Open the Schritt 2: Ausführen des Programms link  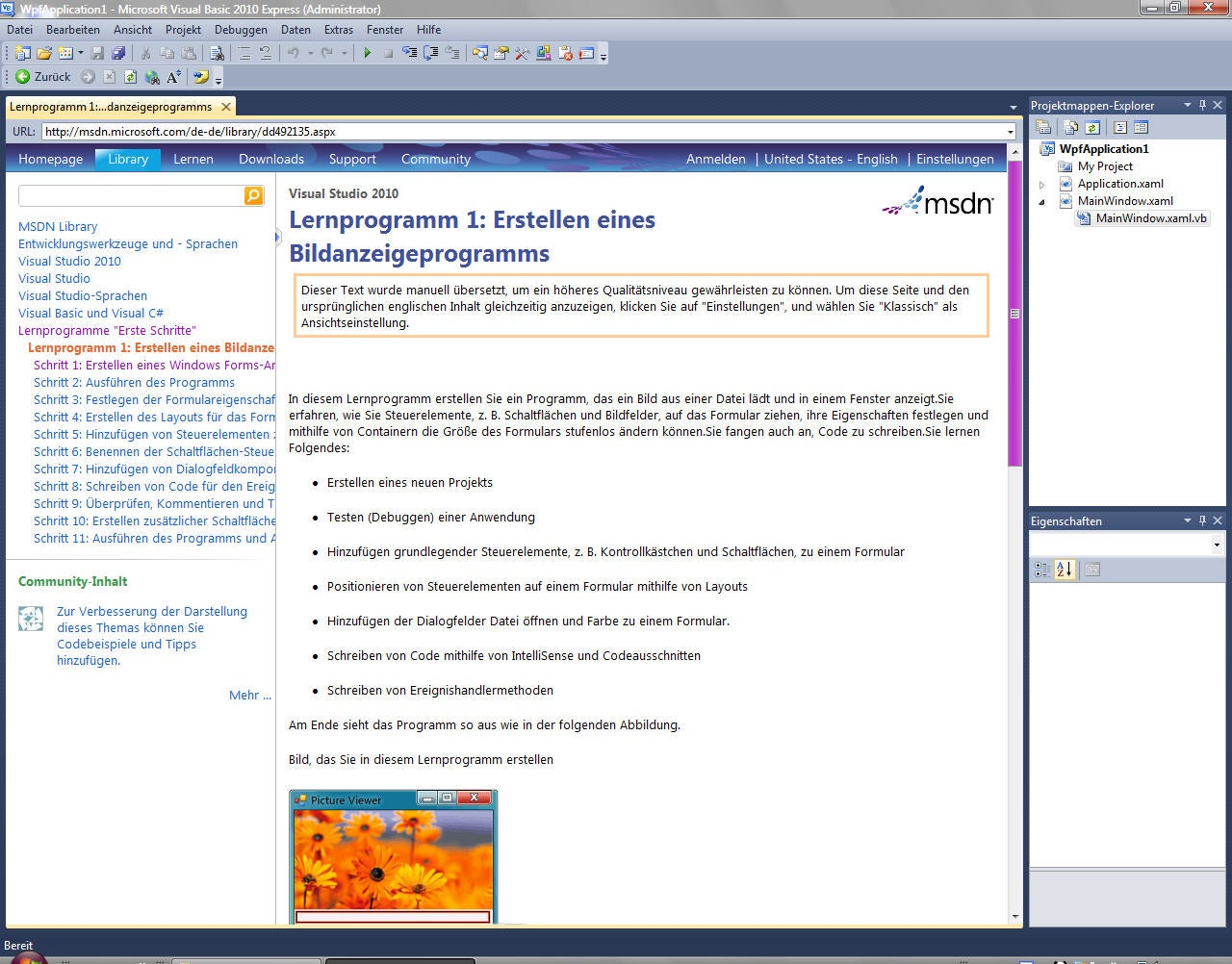click(x=134, y=382)
